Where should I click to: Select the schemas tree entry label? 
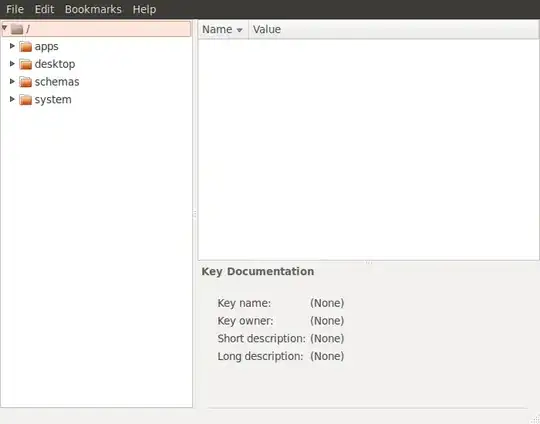click(x=57, y=82)
